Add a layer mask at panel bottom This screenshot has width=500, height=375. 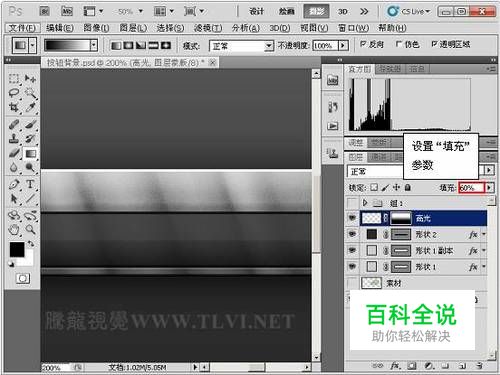412,366
